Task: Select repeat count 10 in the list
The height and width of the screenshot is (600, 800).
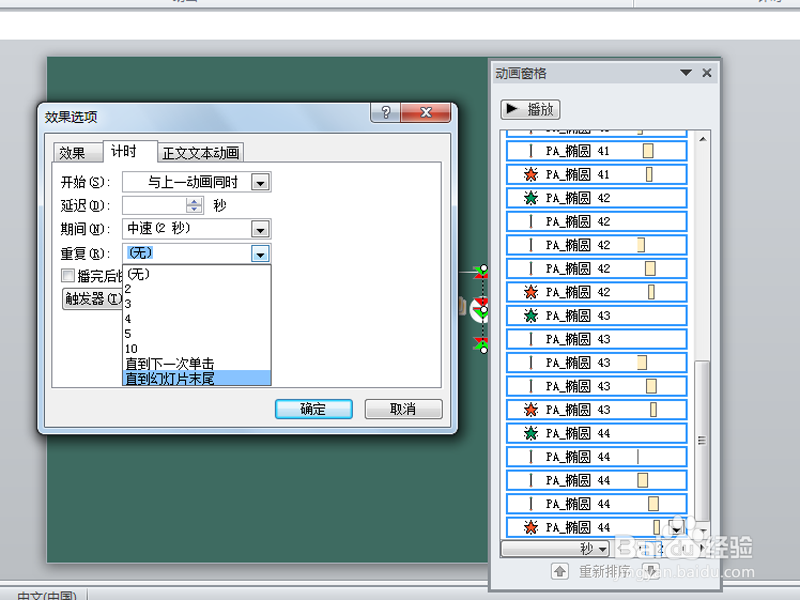Action: click(196, 348)
